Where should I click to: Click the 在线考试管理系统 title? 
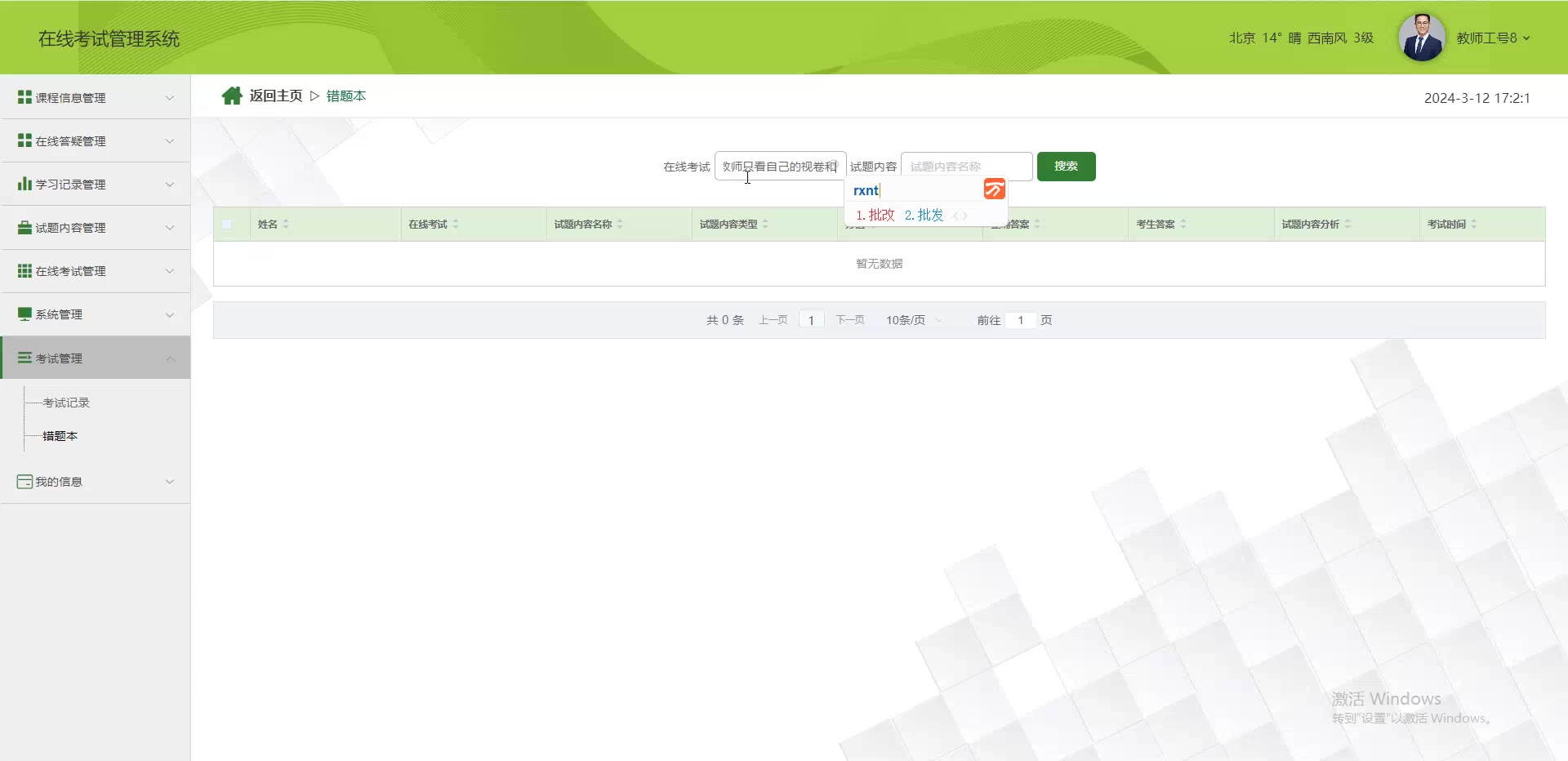pos(109,38)
